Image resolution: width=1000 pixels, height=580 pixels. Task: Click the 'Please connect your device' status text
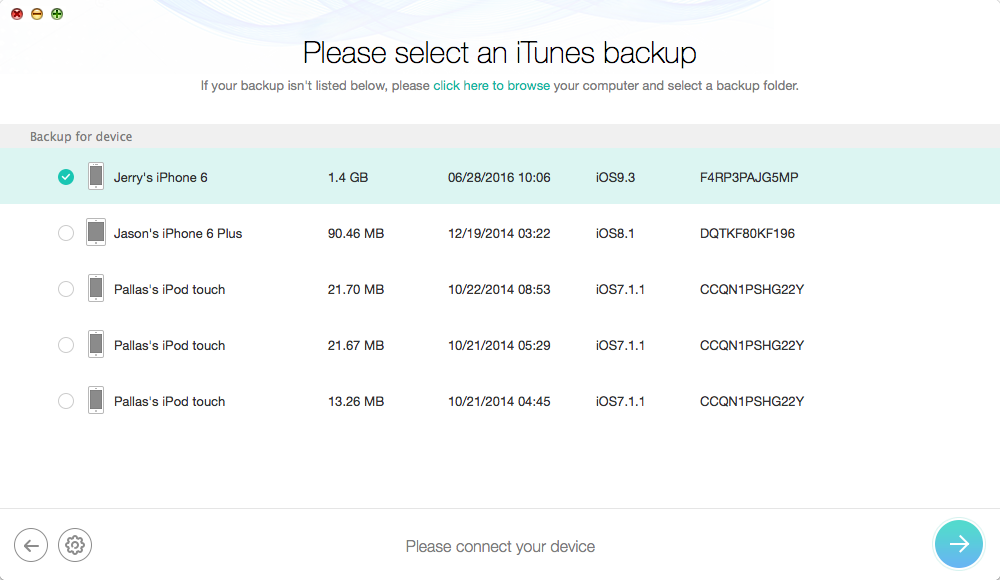click(500, 547)
